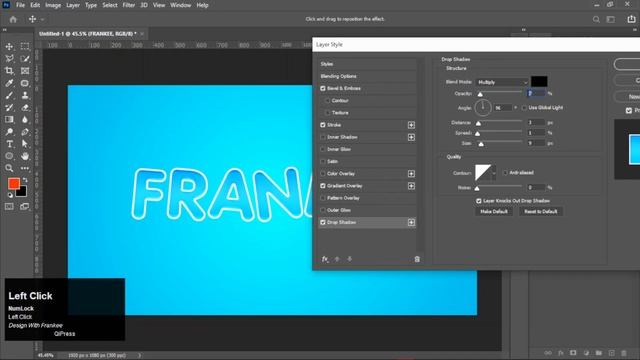Uncheck the Gradient Overlay effect
Screen dimensions: 640x360
click(x=323, y=186)
